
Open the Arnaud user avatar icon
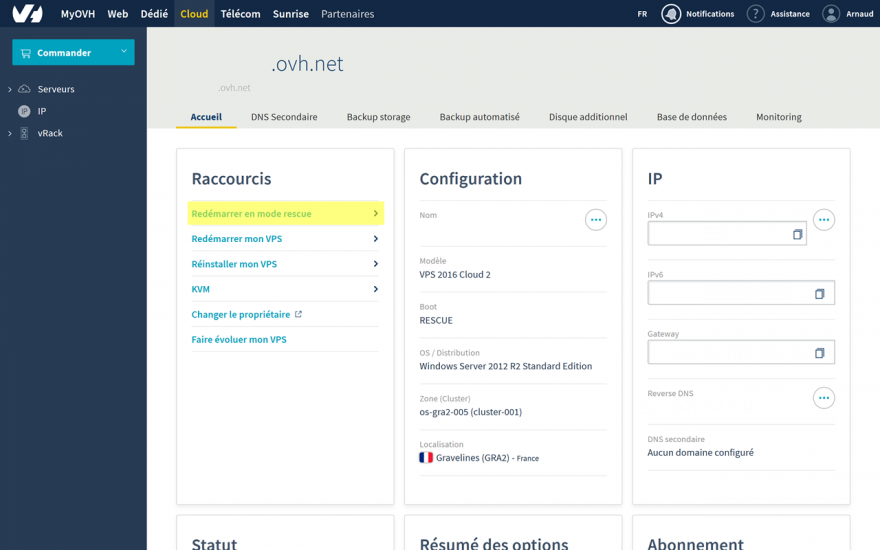coord(831,14)
